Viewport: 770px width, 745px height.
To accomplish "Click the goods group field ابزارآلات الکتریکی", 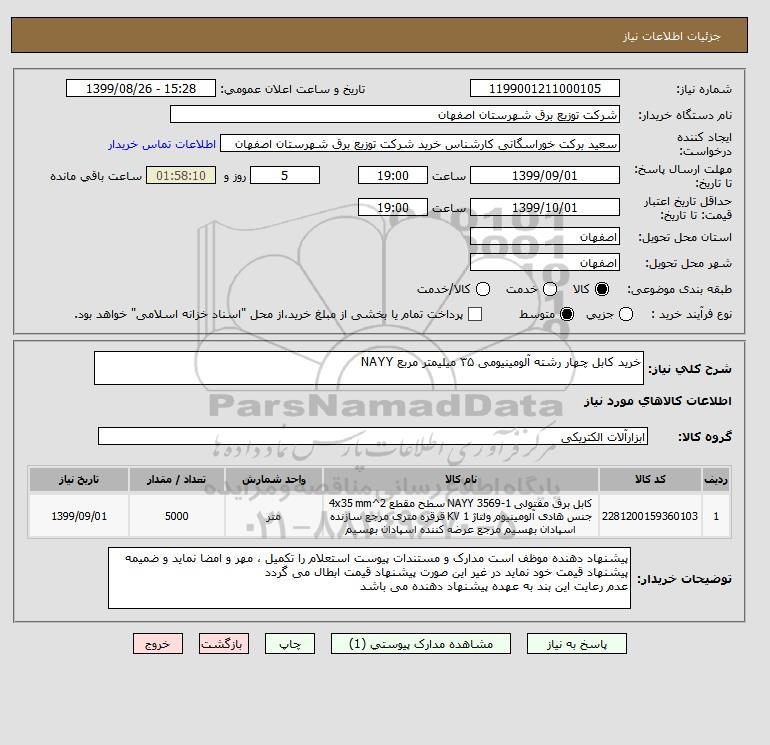I will [373, 436].
